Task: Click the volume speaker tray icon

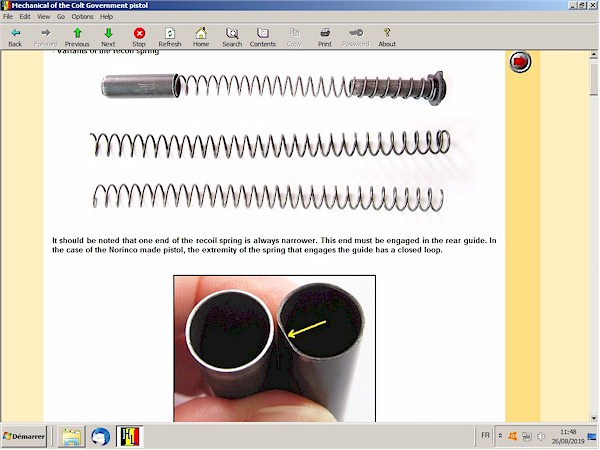Action: pos(541,436)
